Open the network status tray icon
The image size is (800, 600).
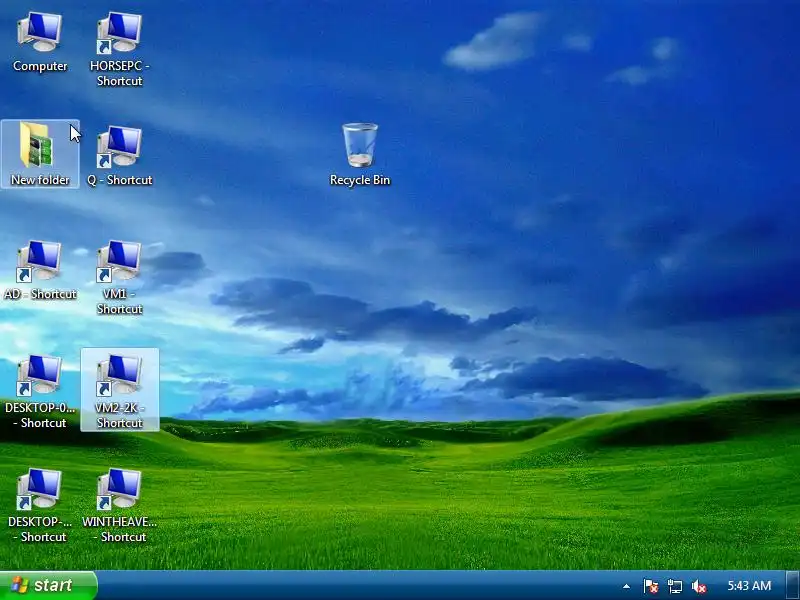coord(674,586)
